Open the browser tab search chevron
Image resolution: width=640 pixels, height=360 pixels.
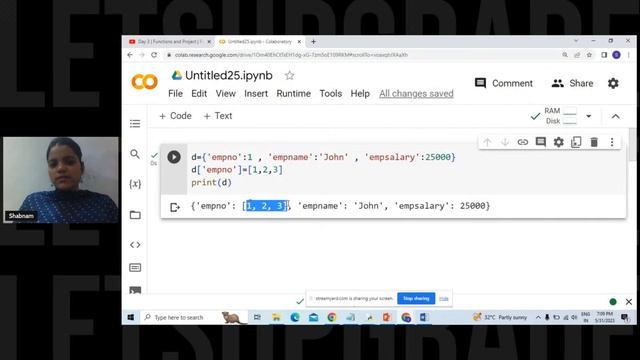(576, 41)
